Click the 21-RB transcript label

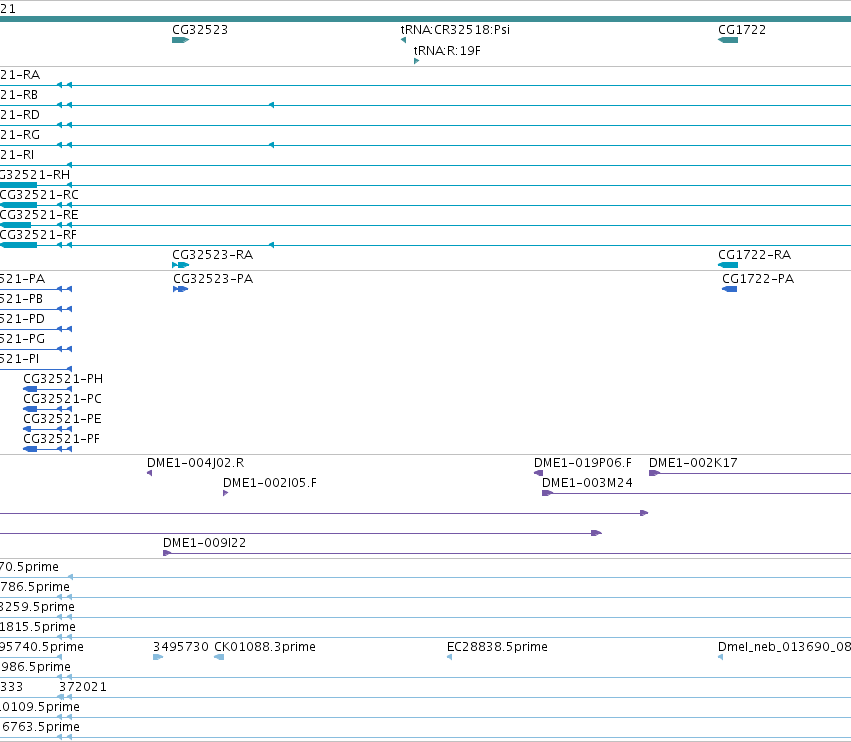pos(19,95)
